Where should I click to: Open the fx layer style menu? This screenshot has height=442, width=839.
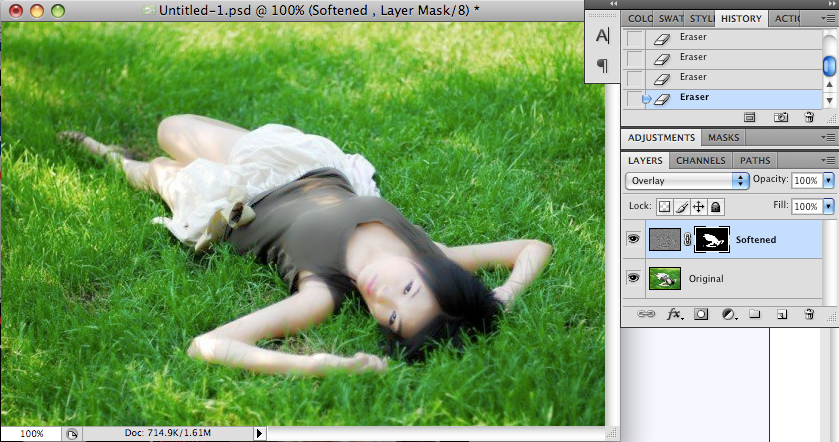pyautogui.click(x=674, y=314)
